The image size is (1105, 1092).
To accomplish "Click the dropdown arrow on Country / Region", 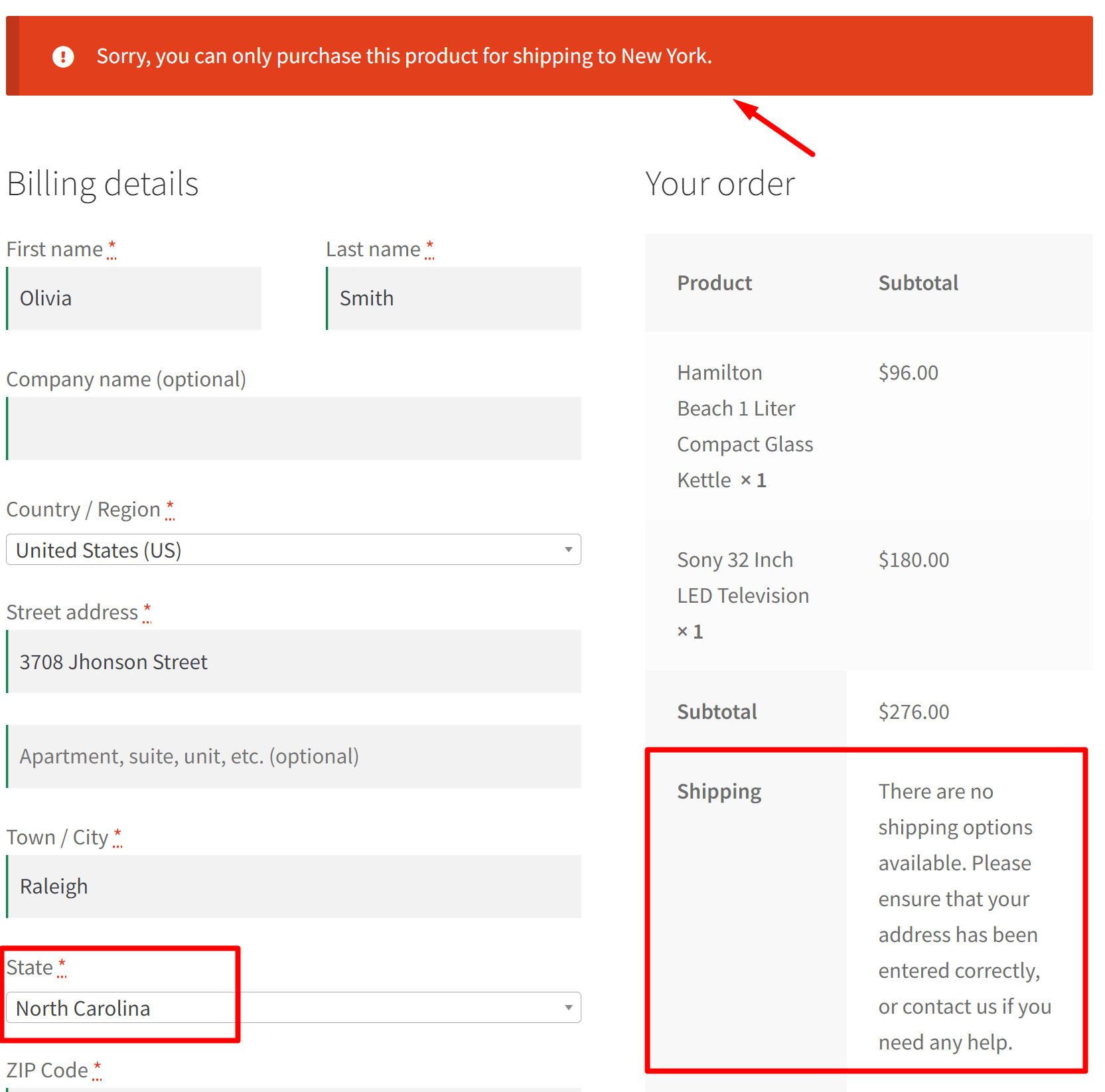I will 567,550.
